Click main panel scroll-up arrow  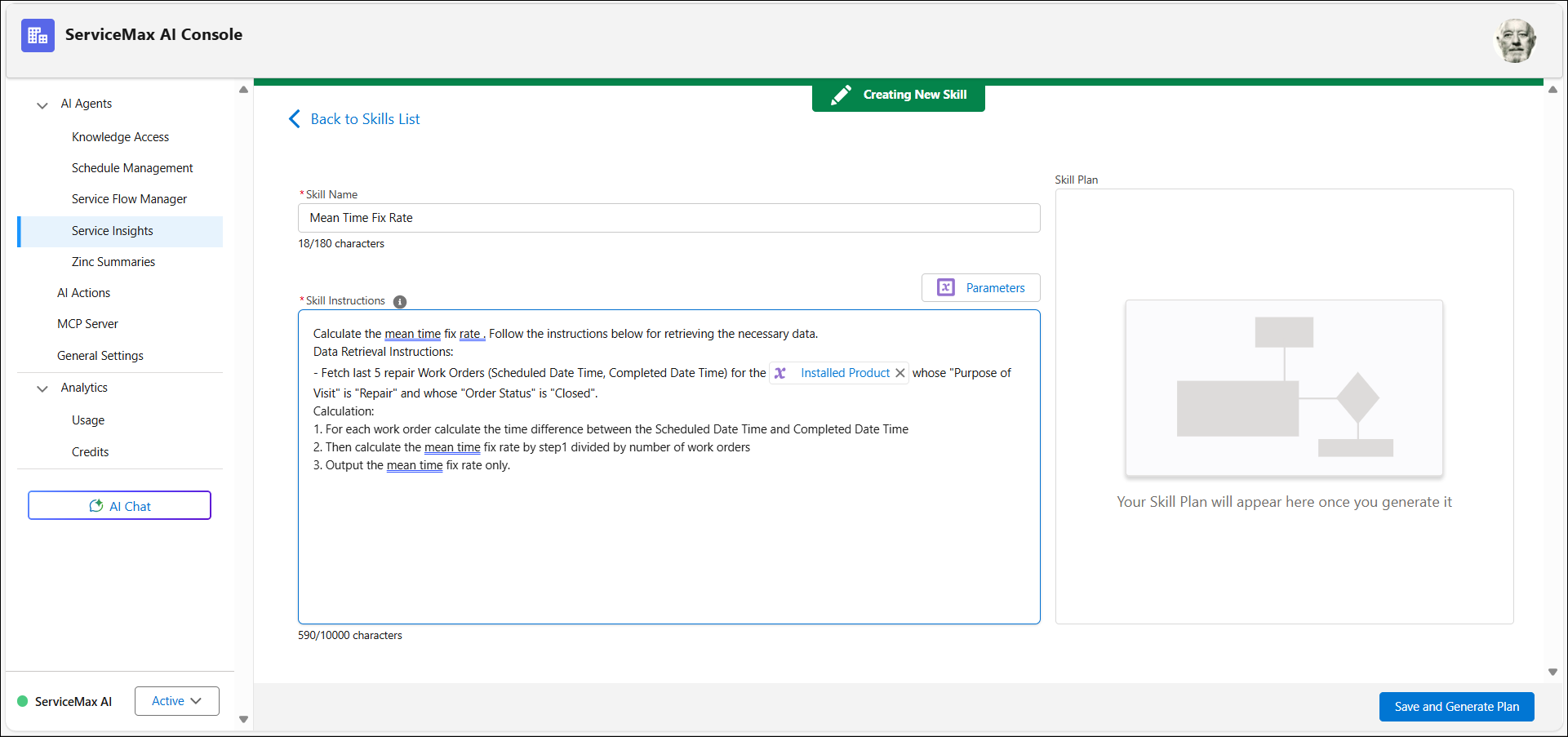point(1552,90)
